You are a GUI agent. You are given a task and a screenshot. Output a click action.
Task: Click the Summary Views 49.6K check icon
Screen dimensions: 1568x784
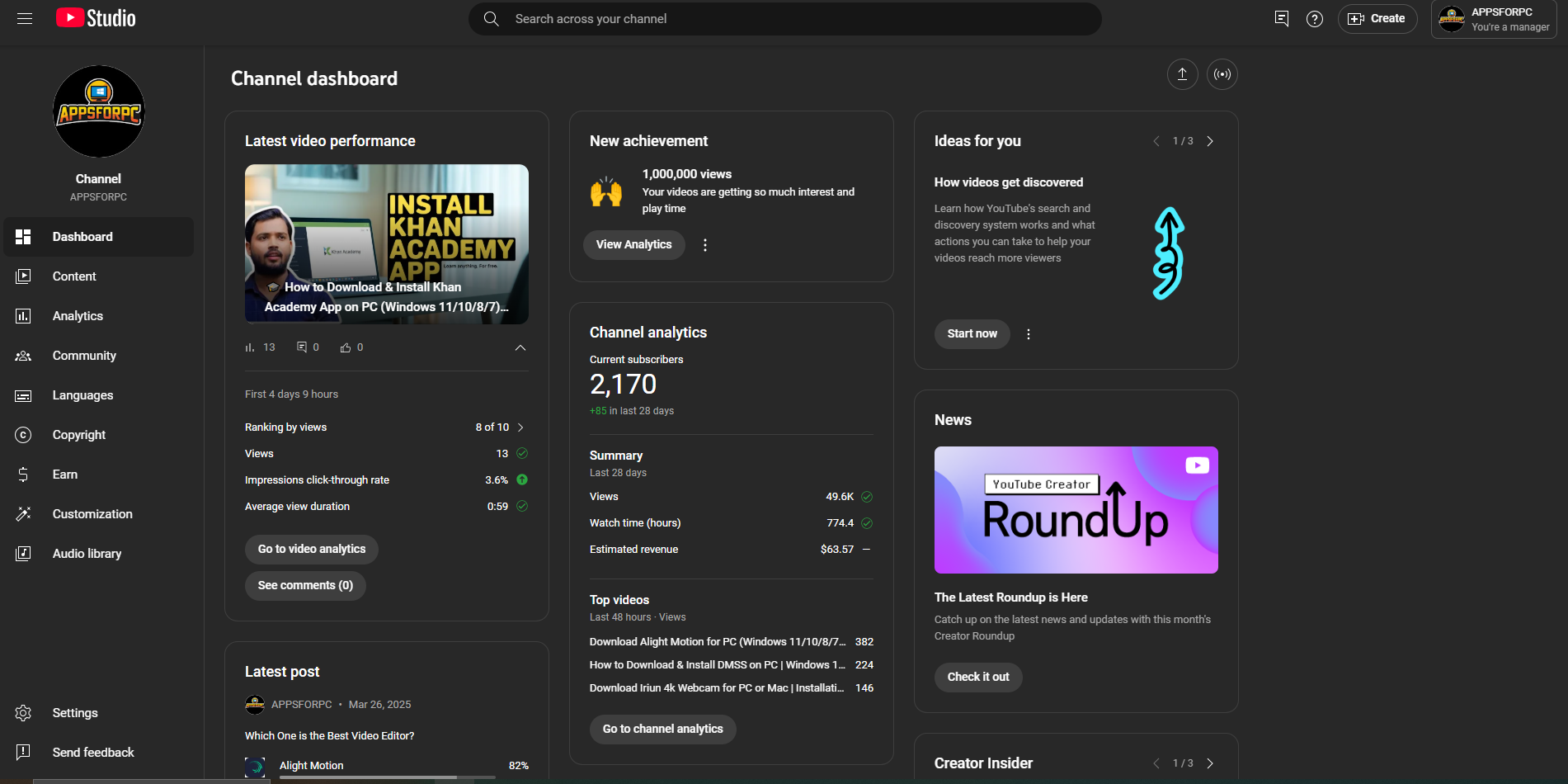(x=867, y=497)
